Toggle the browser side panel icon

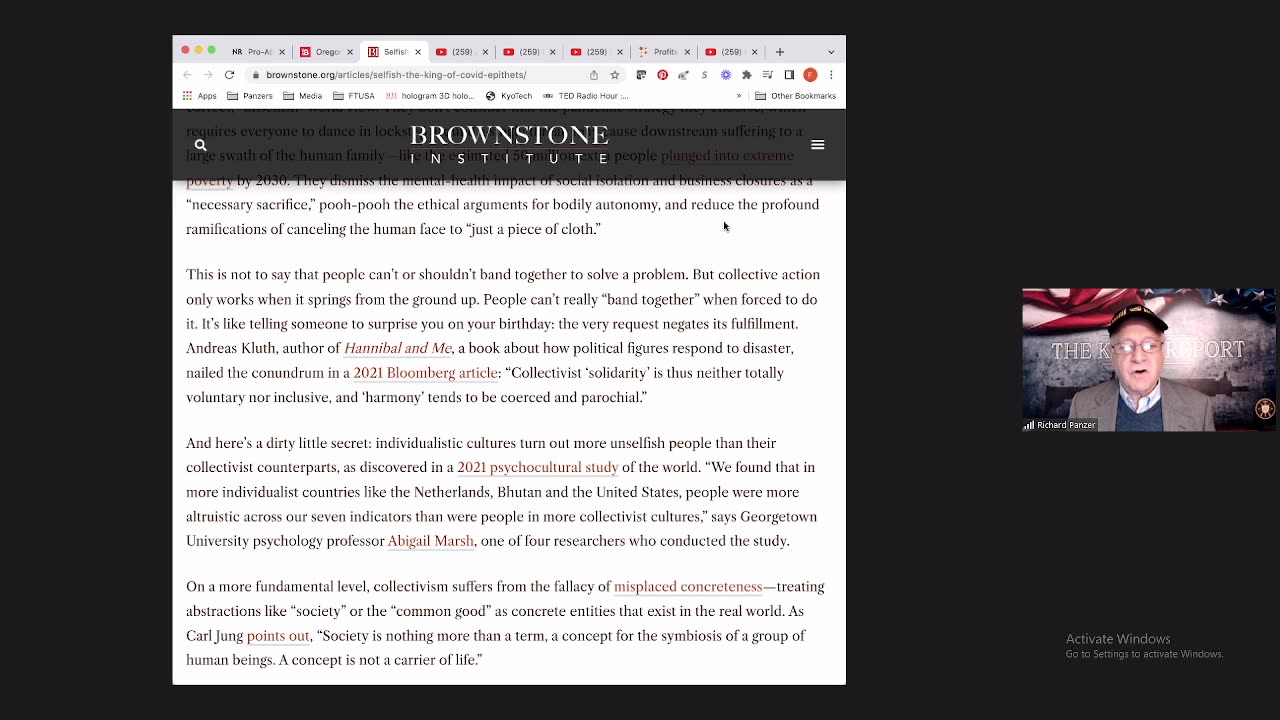[789, 75]
